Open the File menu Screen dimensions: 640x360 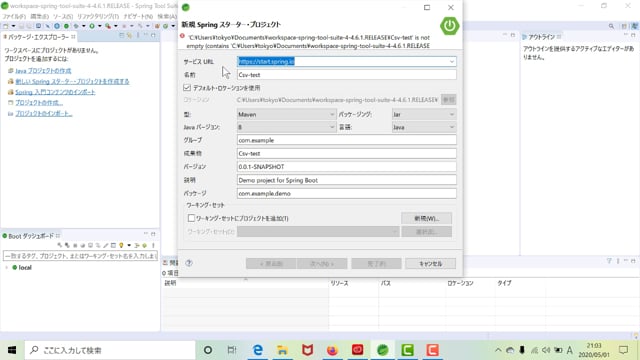(x=14, y=16)
